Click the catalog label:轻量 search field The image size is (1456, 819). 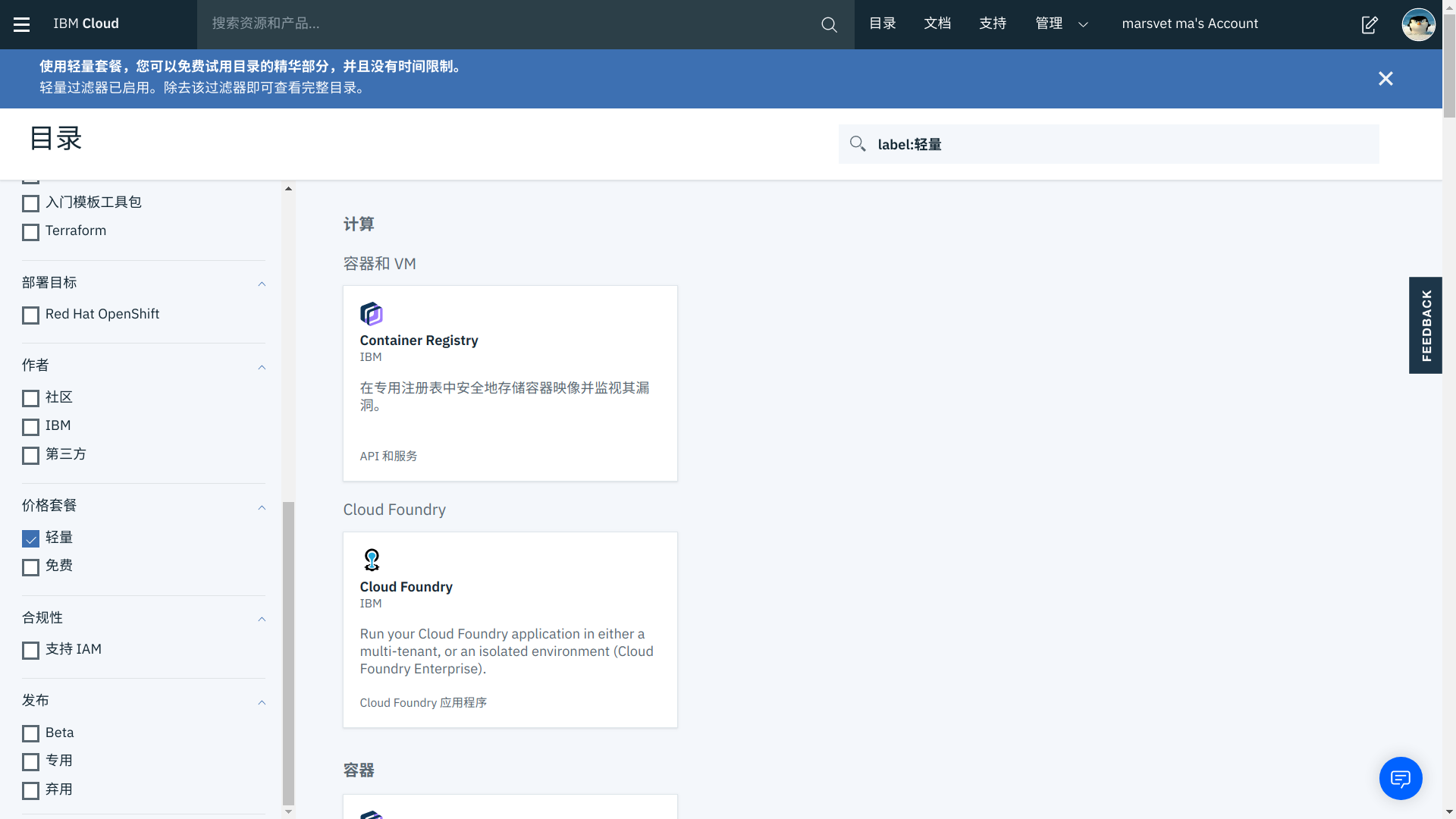(x=1109, y=144)
